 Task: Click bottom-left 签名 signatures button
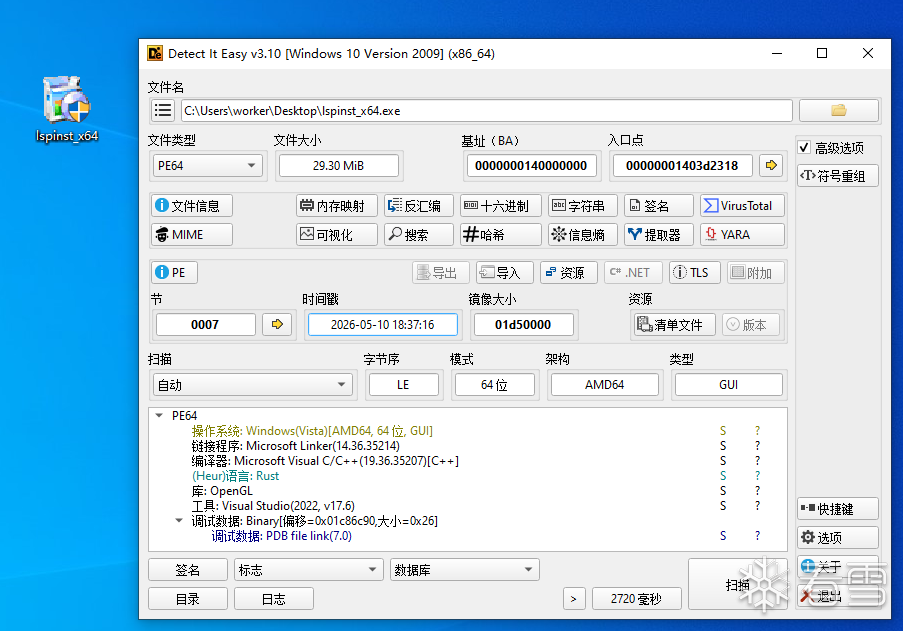[188, 570]
